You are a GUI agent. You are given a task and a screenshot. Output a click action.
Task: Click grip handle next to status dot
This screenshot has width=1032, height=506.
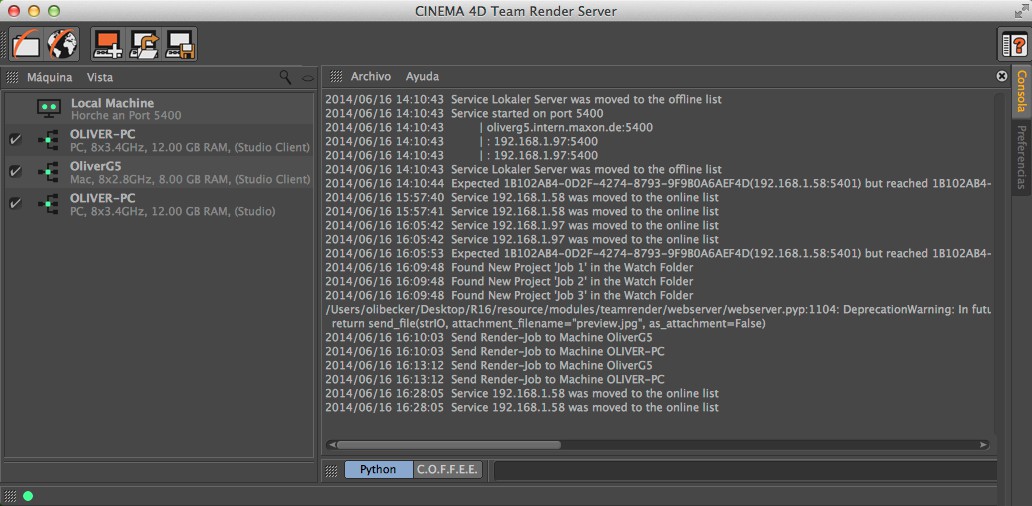pos(10,495)
